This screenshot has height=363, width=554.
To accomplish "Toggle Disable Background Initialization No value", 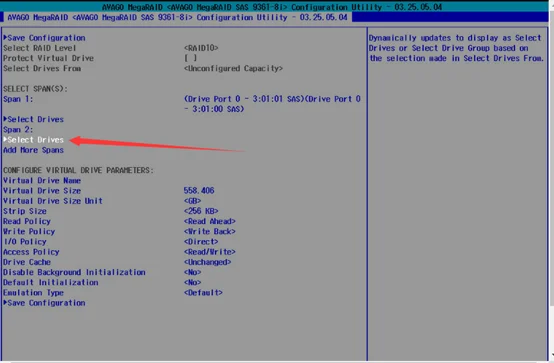I will point(193,273).
